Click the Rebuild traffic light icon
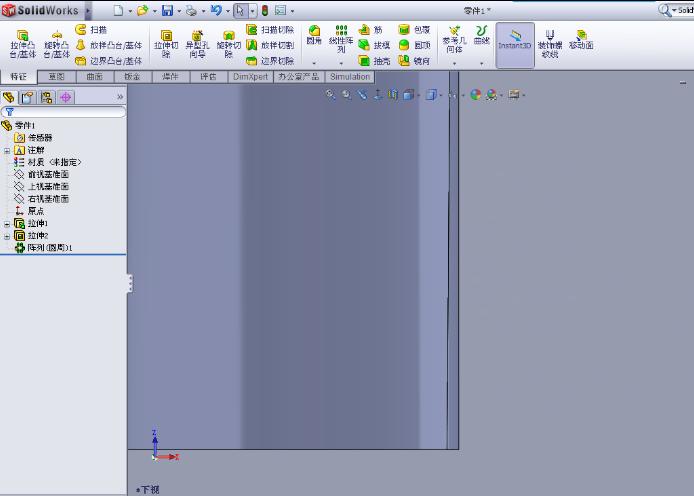The width and height of the screenshot is (694, 496). coord(265,11)
